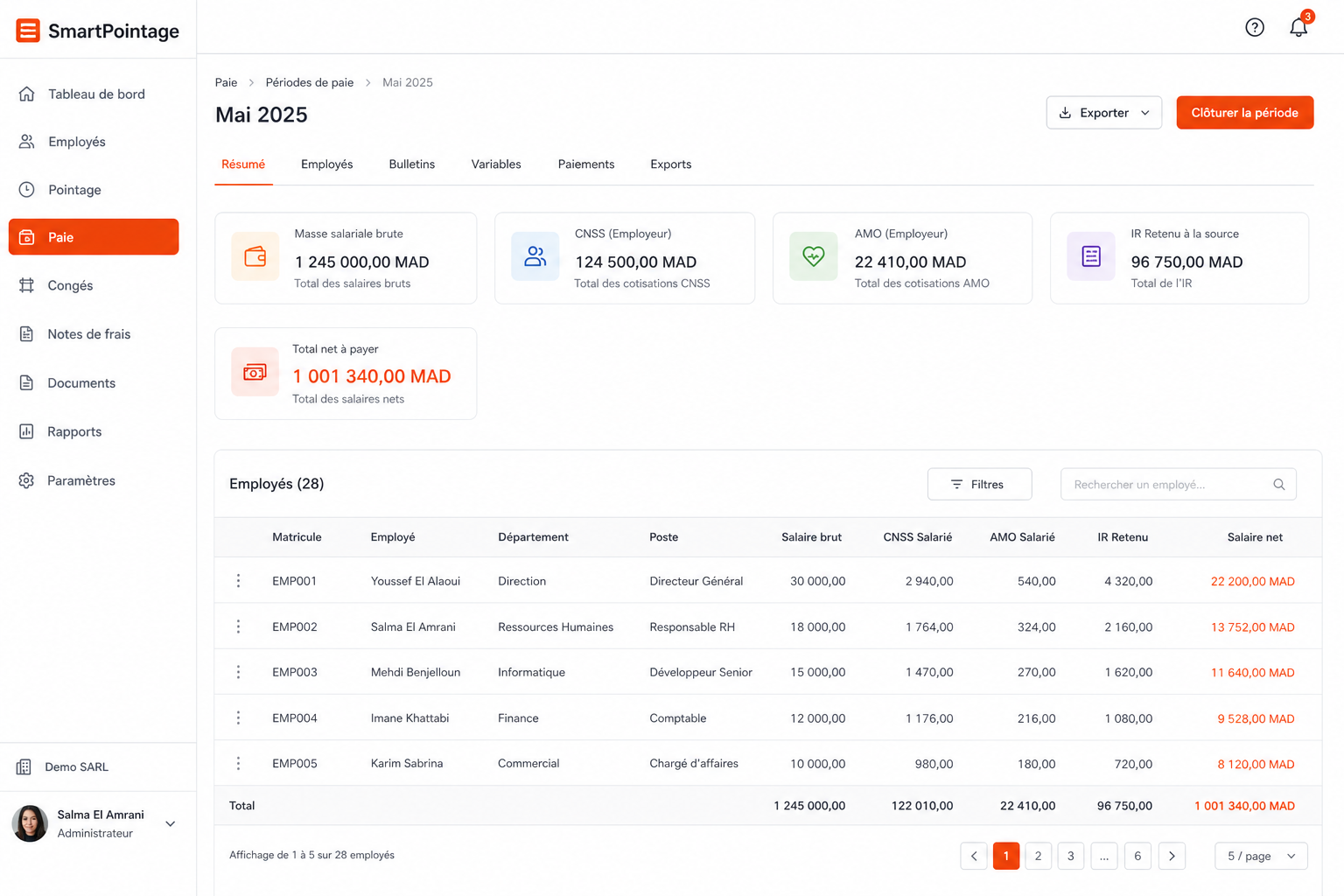Select the Paiements tab
Screen dimensions: 1344x896
(x=586, y=164)
